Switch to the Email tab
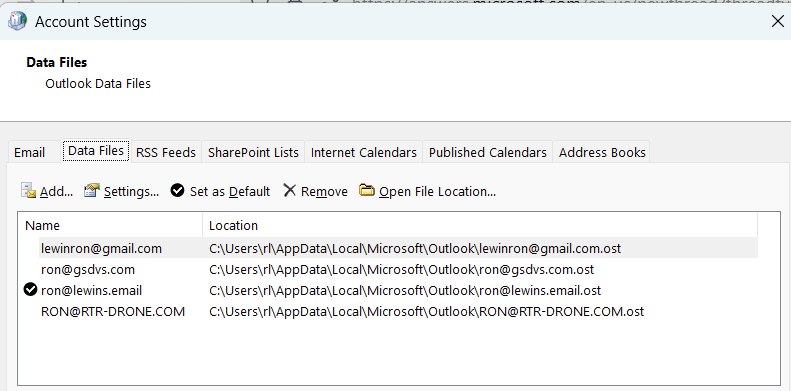This screenshot has width=791, height=391. coord(29,152)
